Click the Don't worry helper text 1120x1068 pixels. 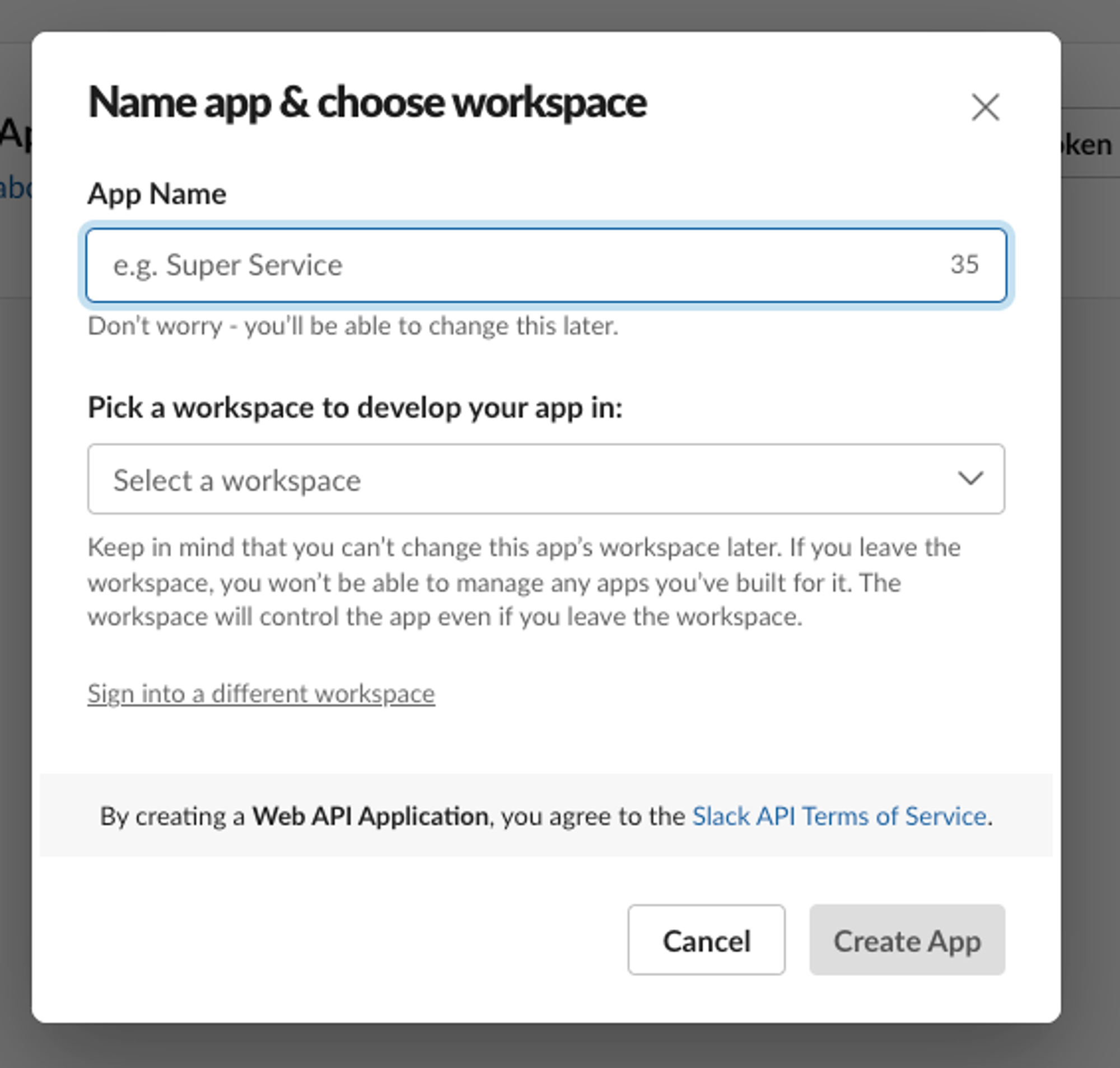pyautogui.click(x=353, y=326)
